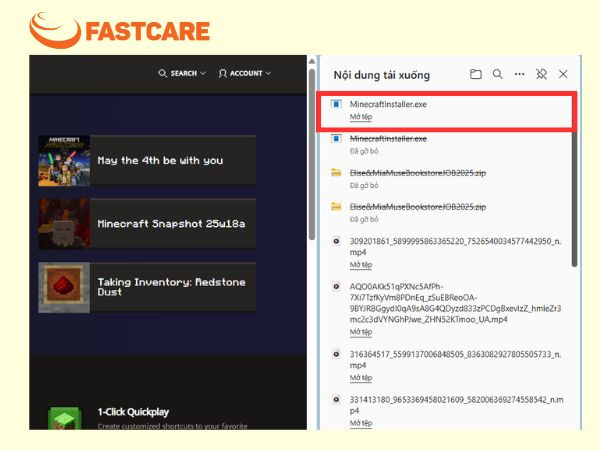The height and width of the screenshot is (450, 600).
Task: Click the media icon for 316364517 mp4
Action: click(x=336, y=354)
